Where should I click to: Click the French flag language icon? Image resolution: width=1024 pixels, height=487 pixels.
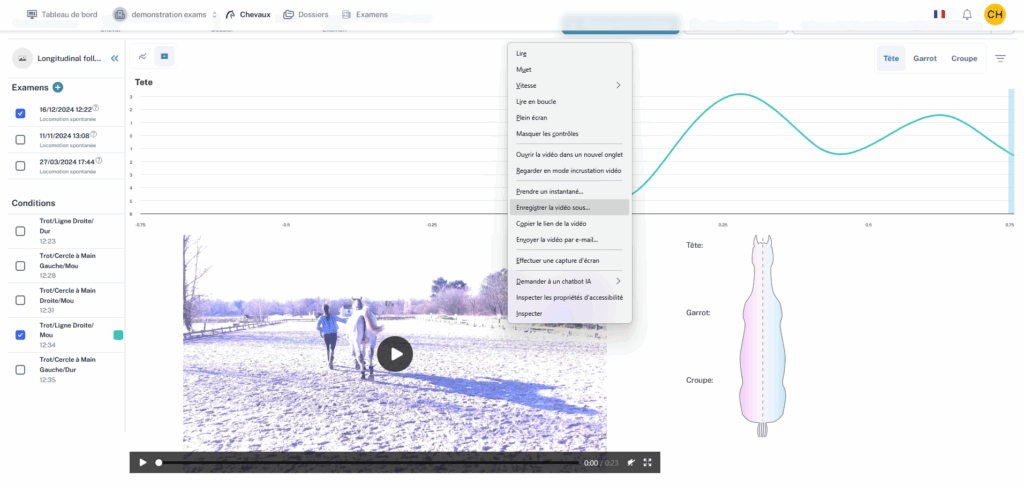coord(939,15)
